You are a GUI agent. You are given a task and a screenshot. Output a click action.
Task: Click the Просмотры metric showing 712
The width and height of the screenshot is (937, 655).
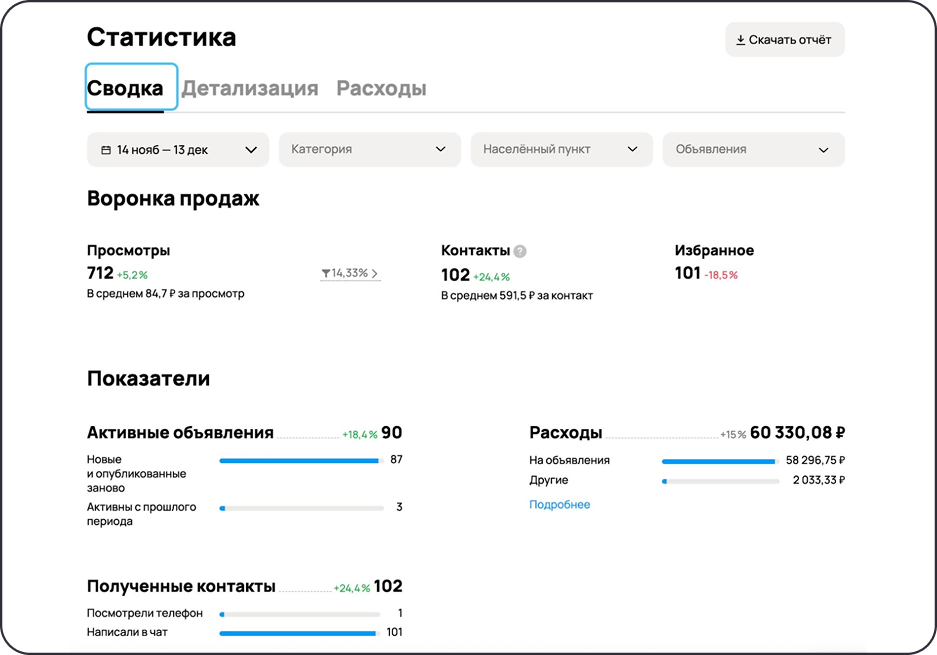[101, 273]
